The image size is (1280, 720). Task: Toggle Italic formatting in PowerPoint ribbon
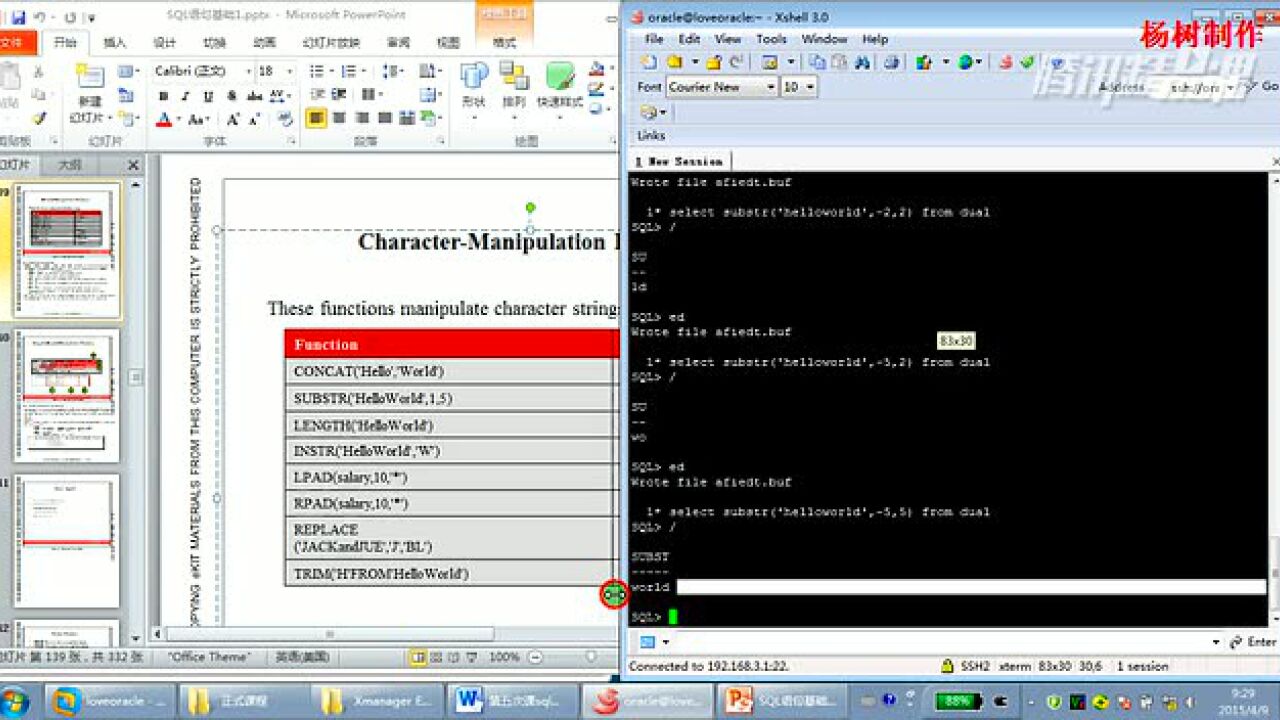(x=185, y=97)
